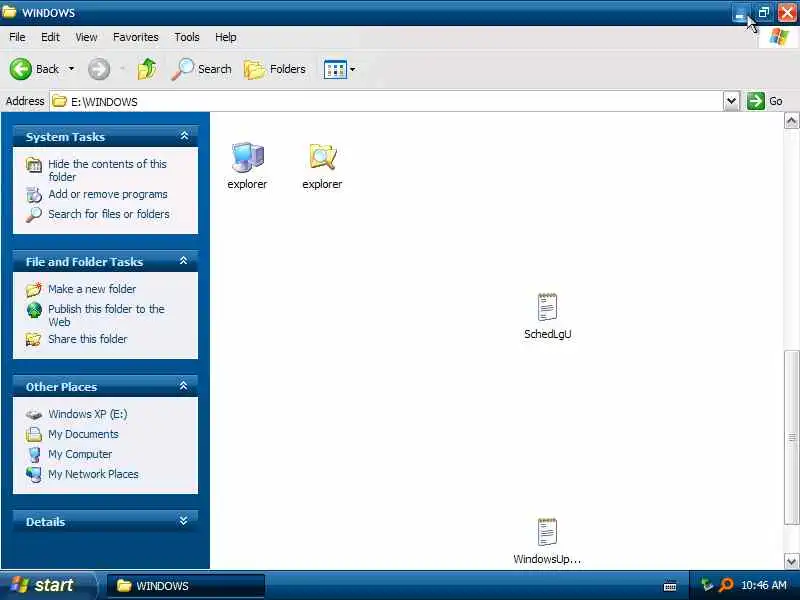Click the green network tray icon

click(x=707, y=585)
